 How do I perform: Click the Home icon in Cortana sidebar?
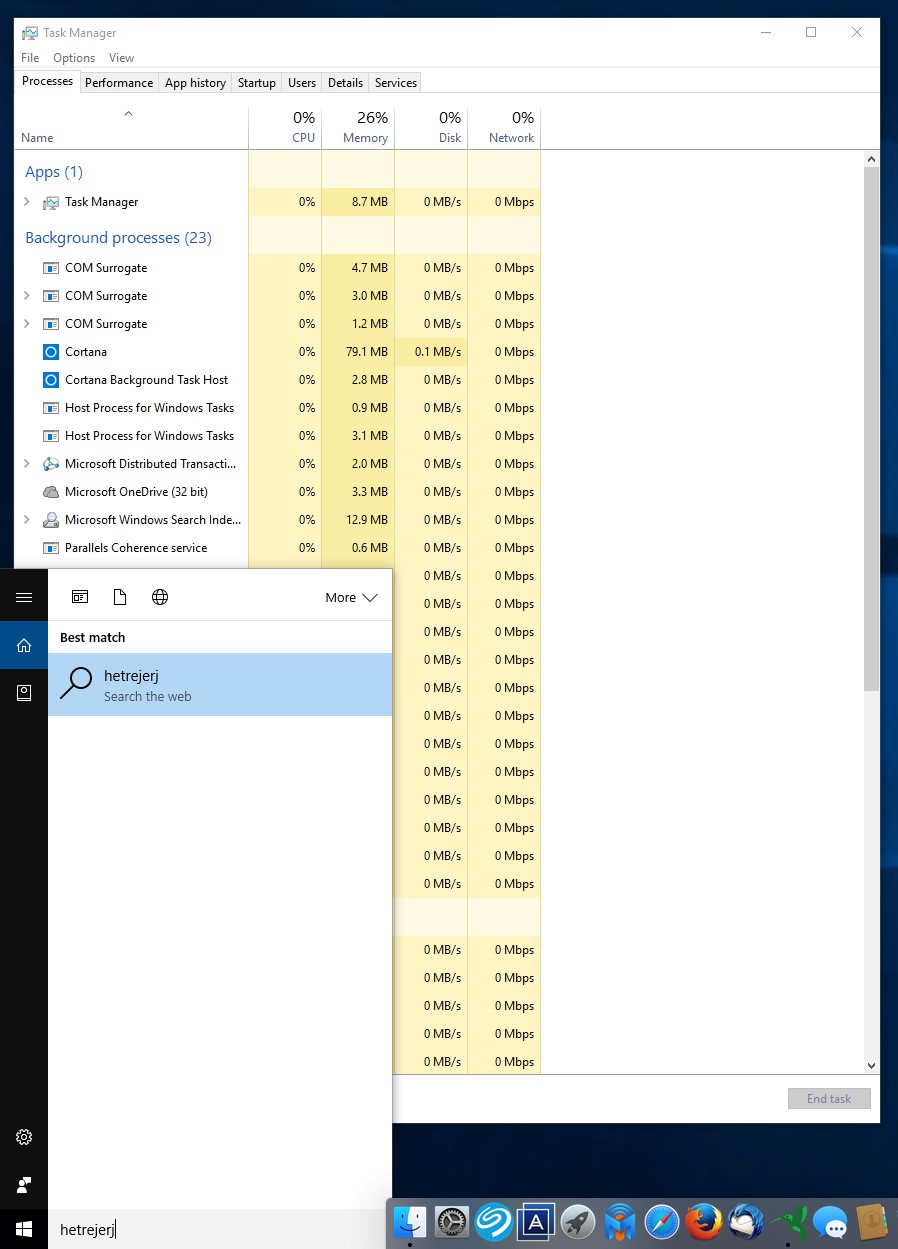[24, 645]
